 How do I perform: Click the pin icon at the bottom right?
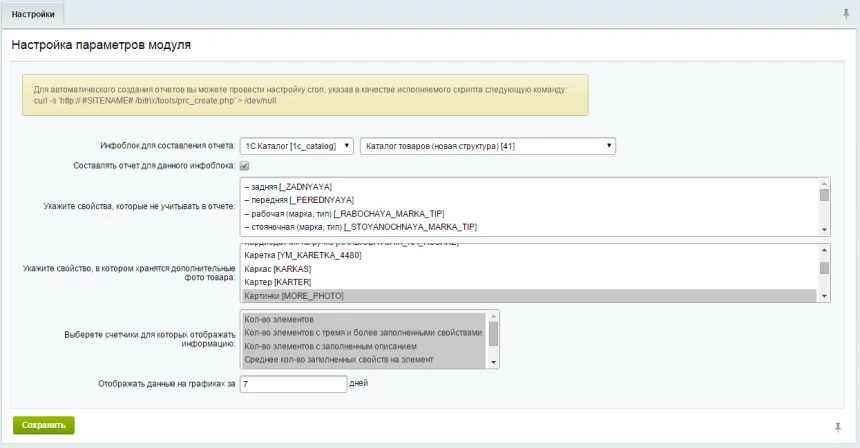[x=836, y=426]
